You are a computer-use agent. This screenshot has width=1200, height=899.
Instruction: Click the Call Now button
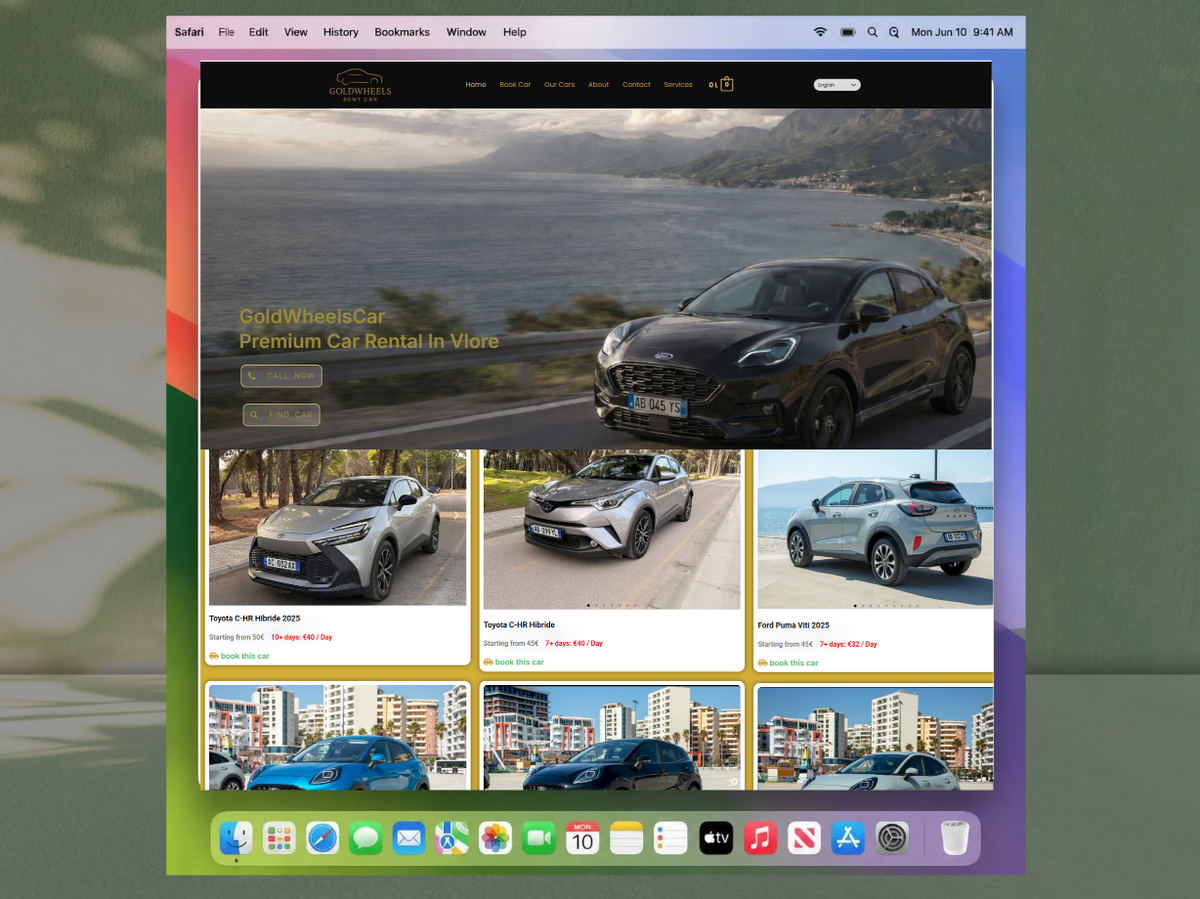pyautogui.click(x=281, y=376)
